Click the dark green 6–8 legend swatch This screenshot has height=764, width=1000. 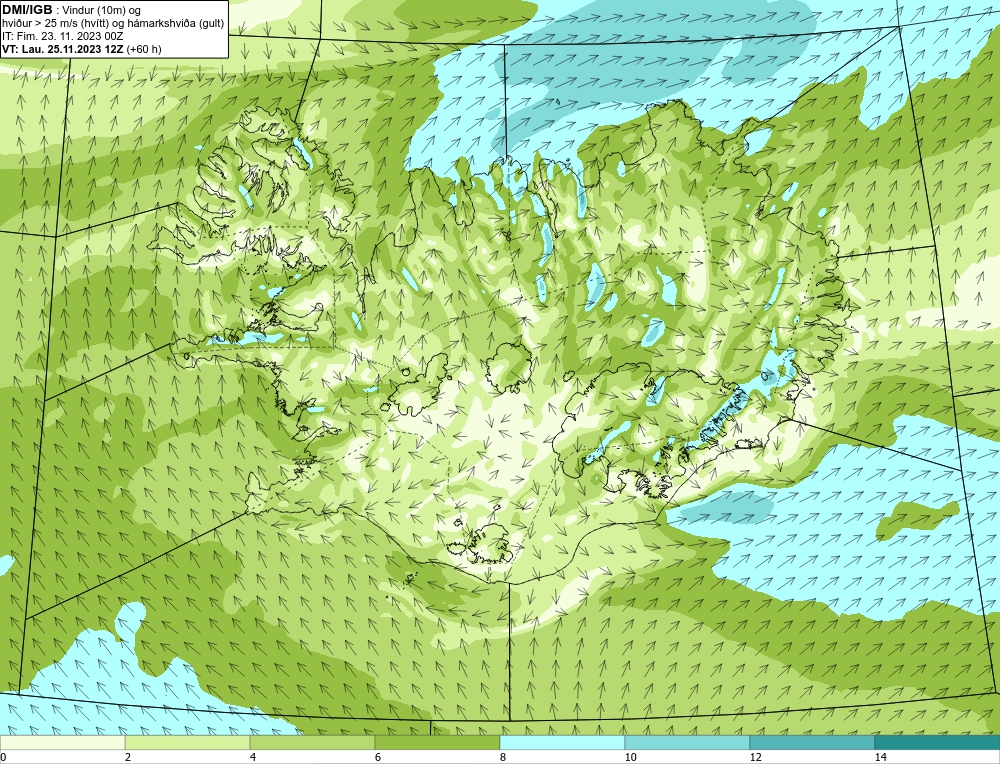(438, 743)
